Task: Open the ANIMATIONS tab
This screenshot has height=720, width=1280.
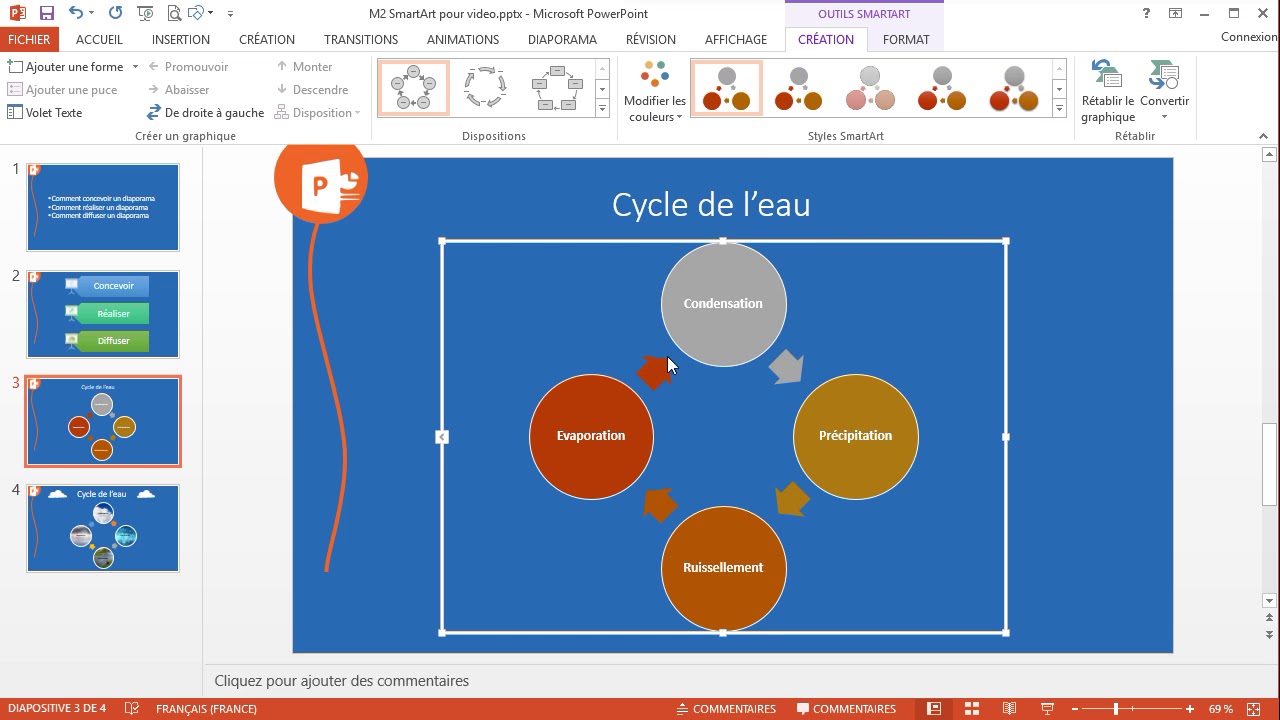Action: [x=462, y=39]
